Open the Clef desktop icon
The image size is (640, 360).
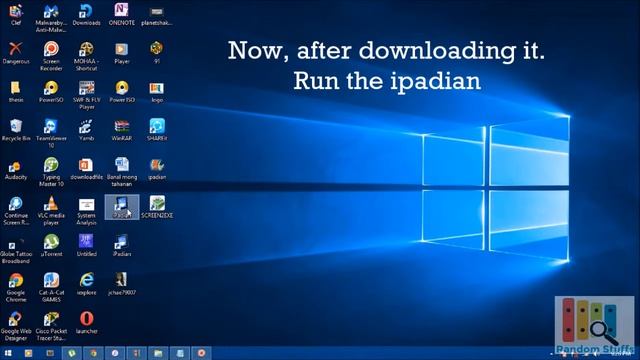16,15
